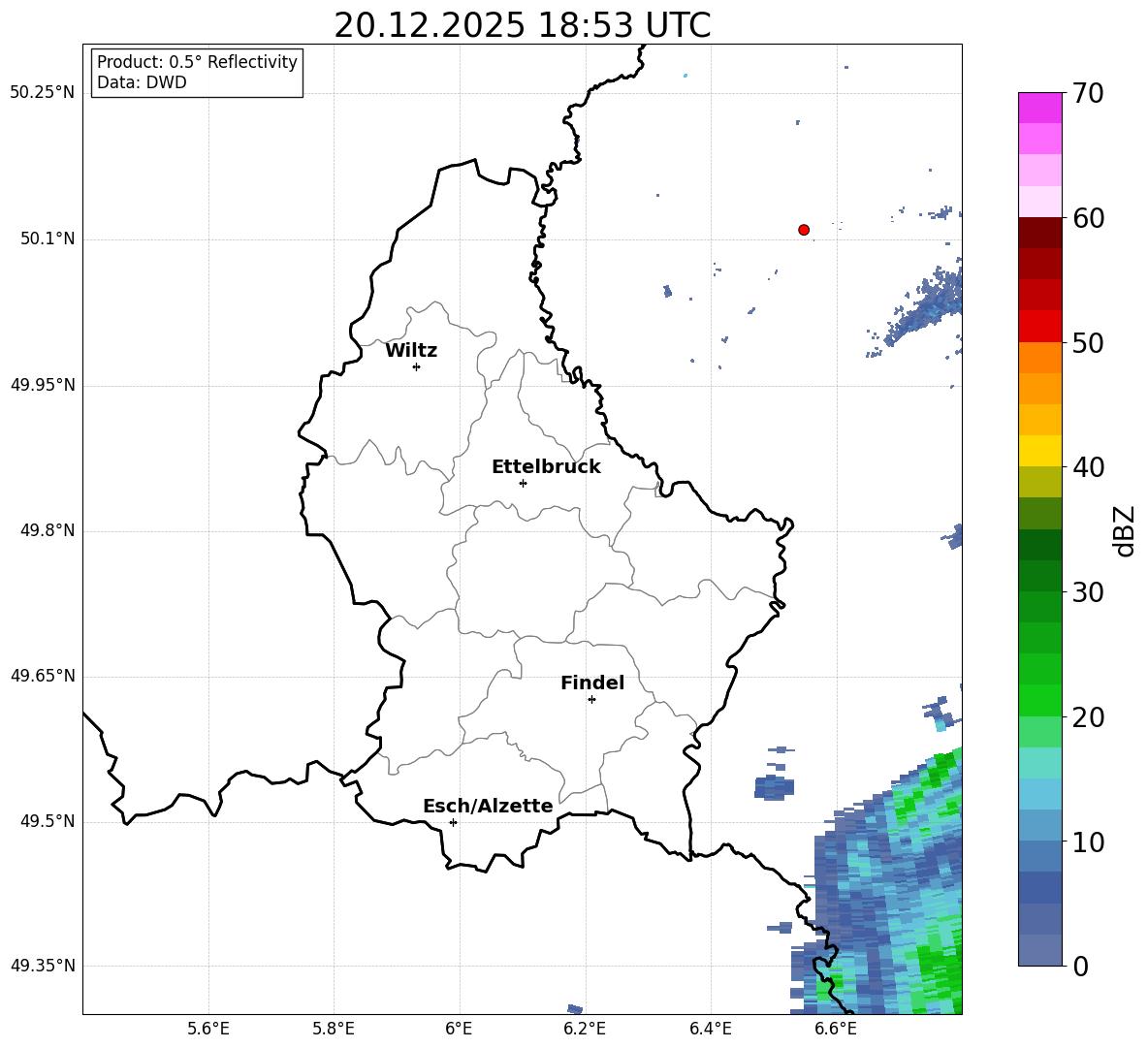Click colorbar tick value 60
The image size is (1148, 1048).
1088,218
